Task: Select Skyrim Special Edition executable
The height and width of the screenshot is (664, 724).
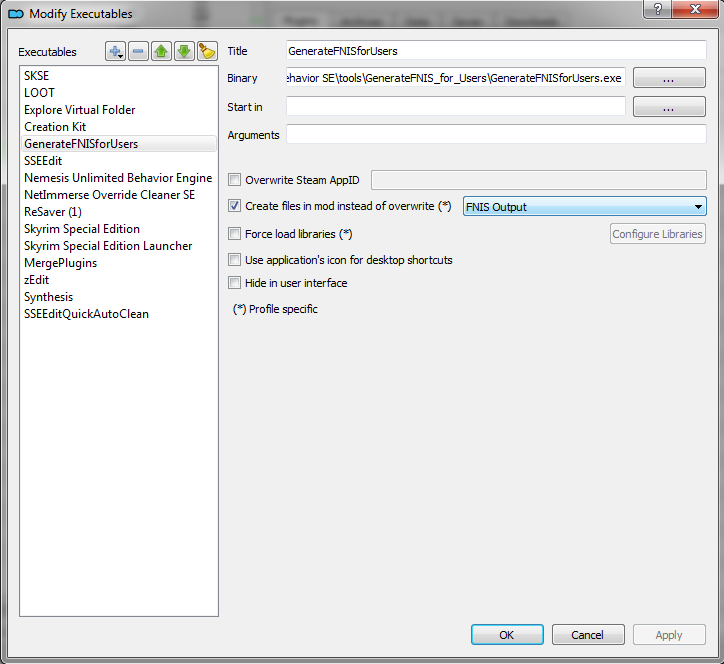Action: (x=119, y=229)
